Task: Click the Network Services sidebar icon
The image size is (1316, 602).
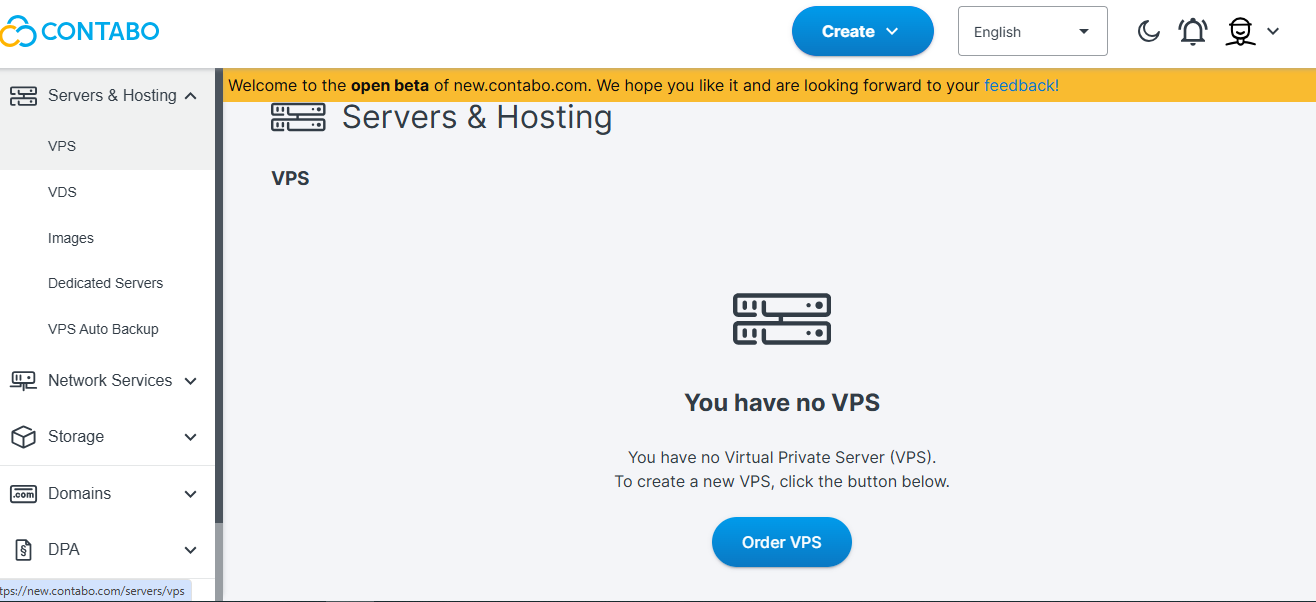Action: coord(23,381)
